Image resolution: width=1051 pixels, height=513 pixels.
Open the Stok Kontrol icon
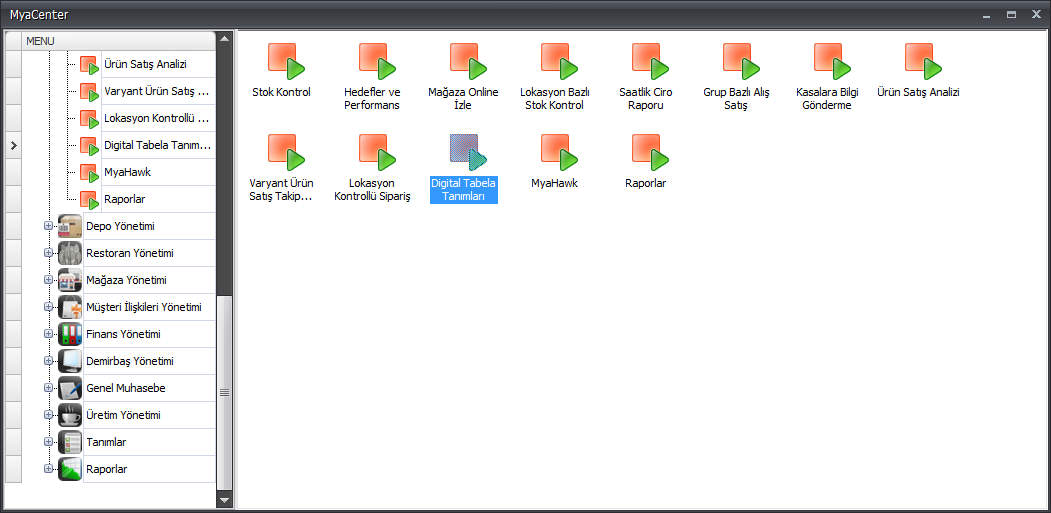(286, 62)
